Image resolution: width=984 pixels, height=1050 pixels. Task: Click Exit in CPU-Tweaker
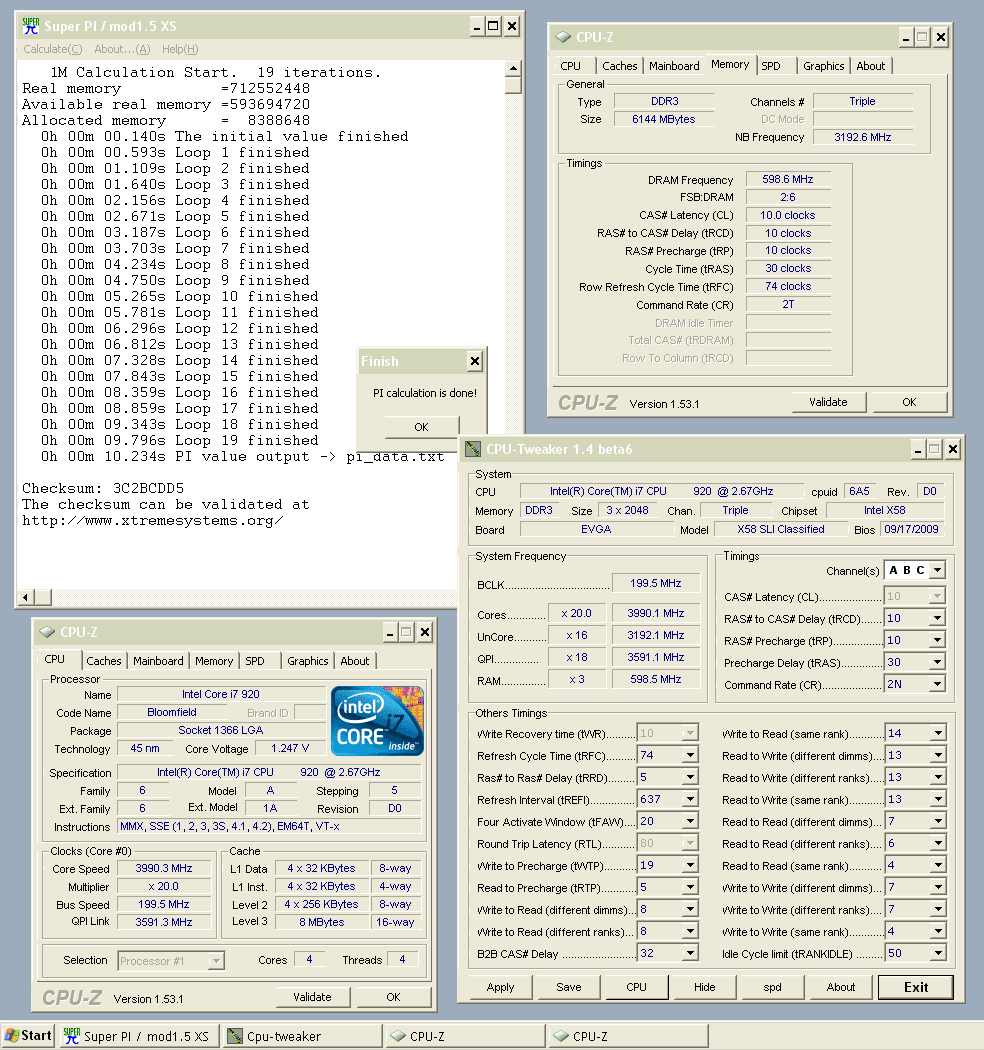pos(916,986)
